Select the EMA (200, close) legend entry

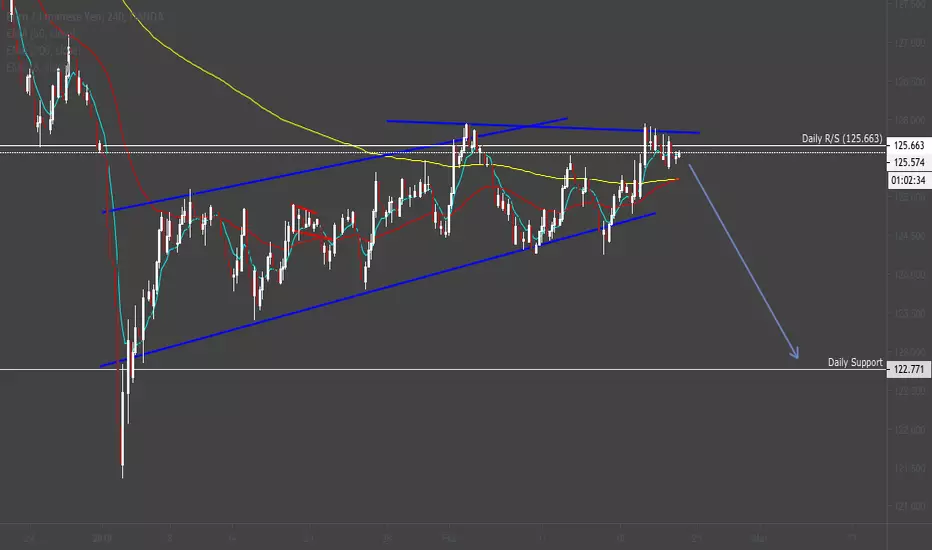pos(43,51)
